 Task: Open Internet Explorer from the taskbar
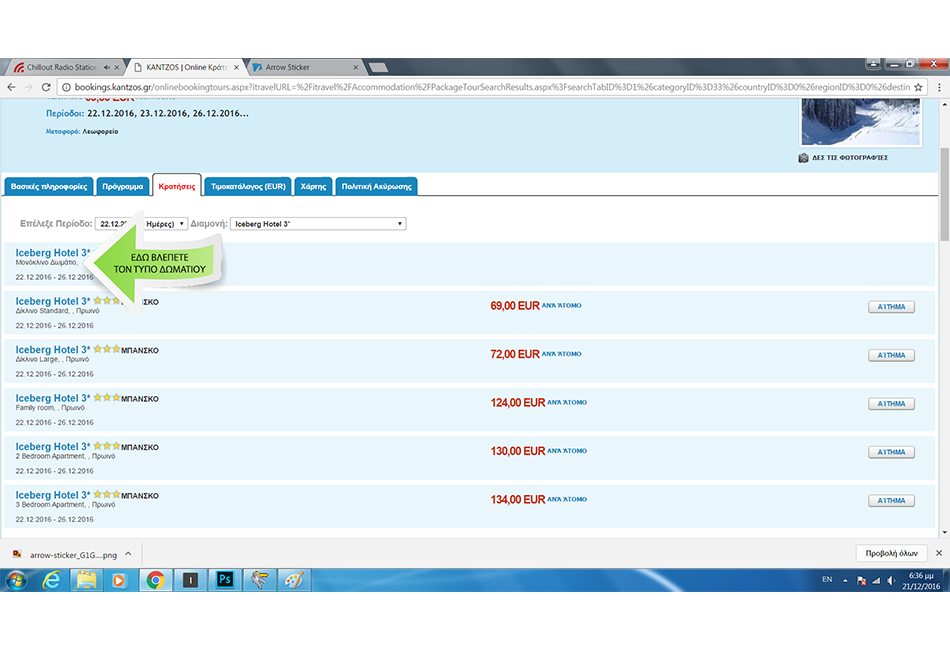[52, 579]
